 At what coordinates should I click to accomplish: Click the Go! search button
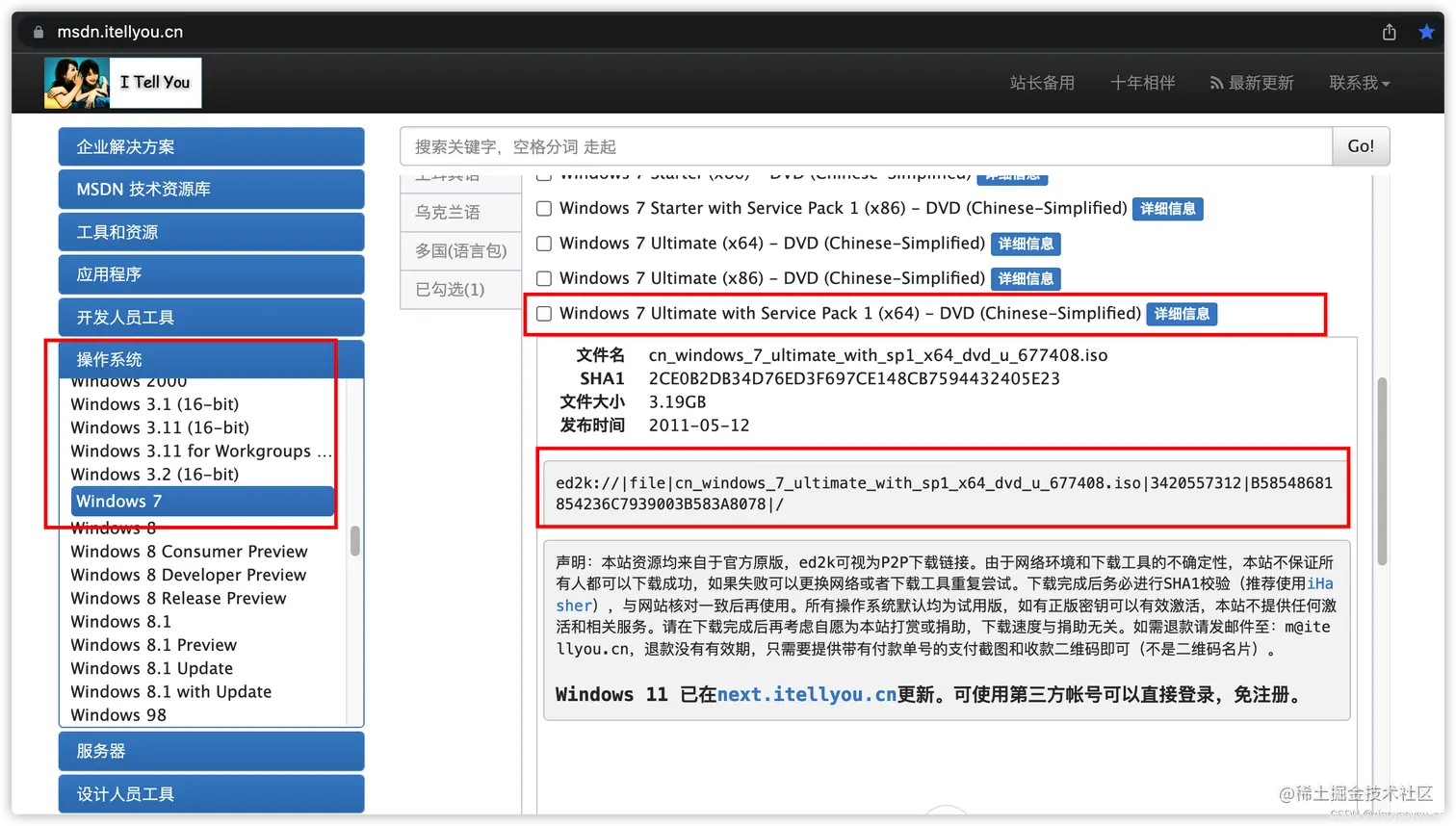(1361, 146)
